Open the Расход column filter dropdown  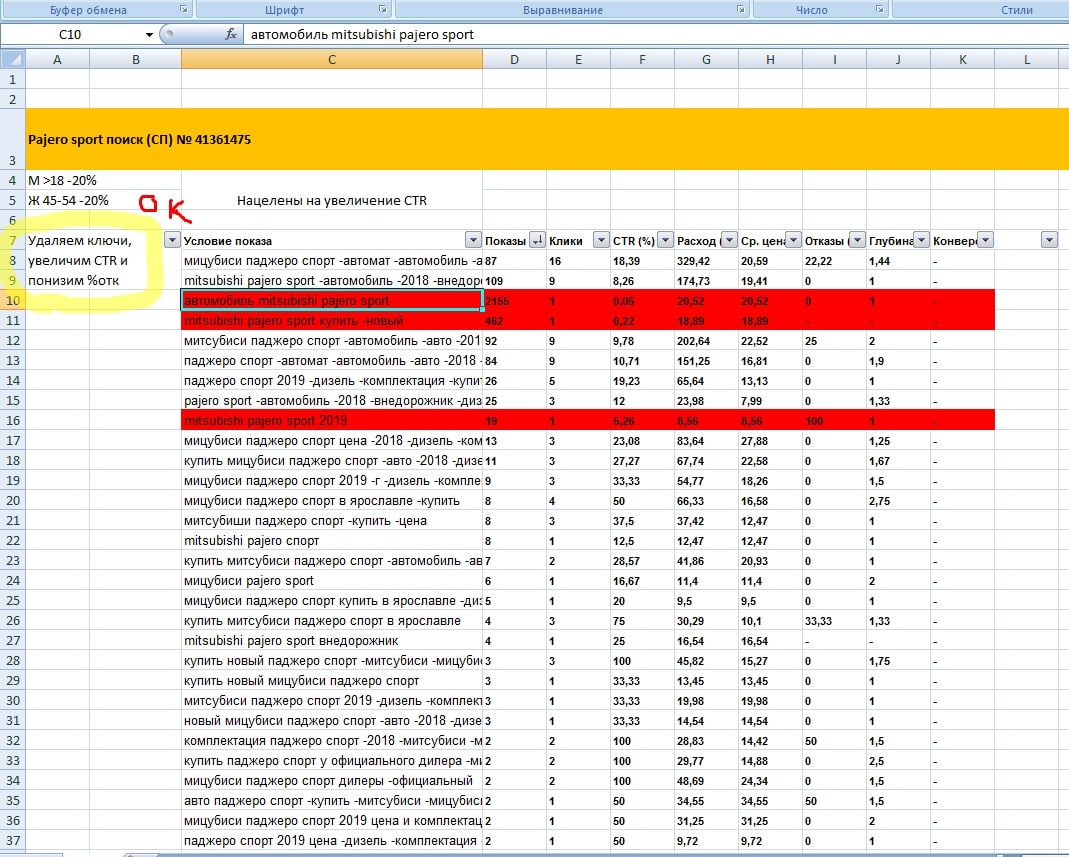click(x=729, y=240)
